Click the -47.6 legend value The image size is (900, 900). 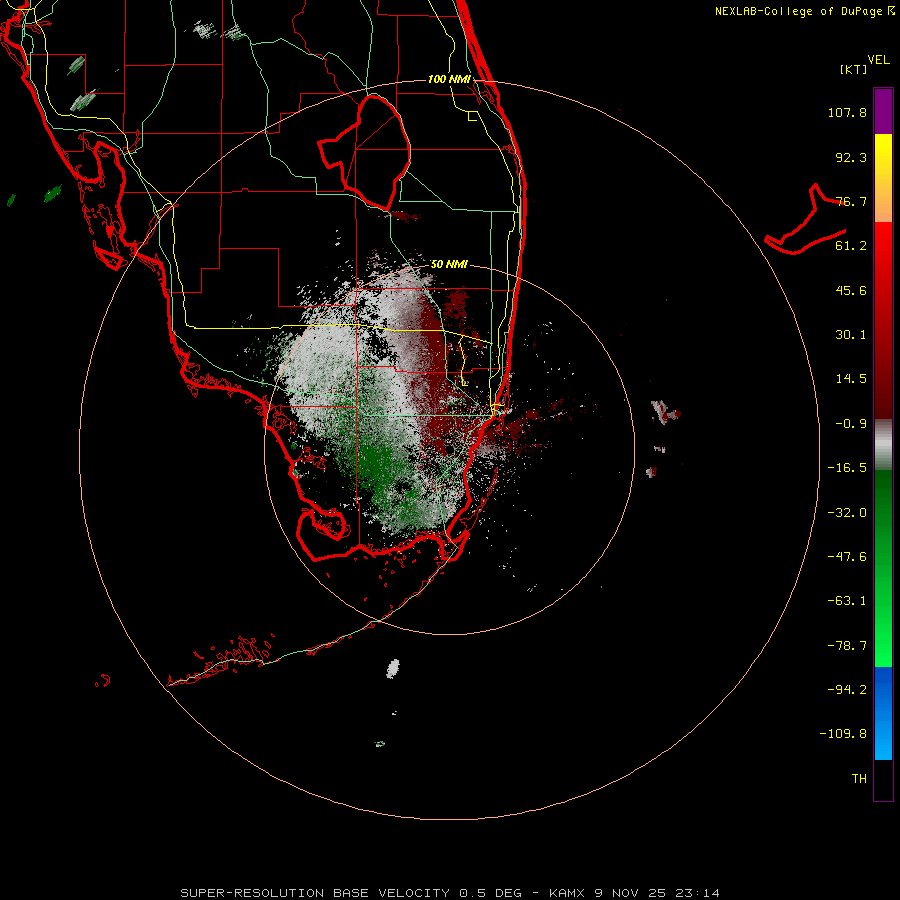point(847,557)
